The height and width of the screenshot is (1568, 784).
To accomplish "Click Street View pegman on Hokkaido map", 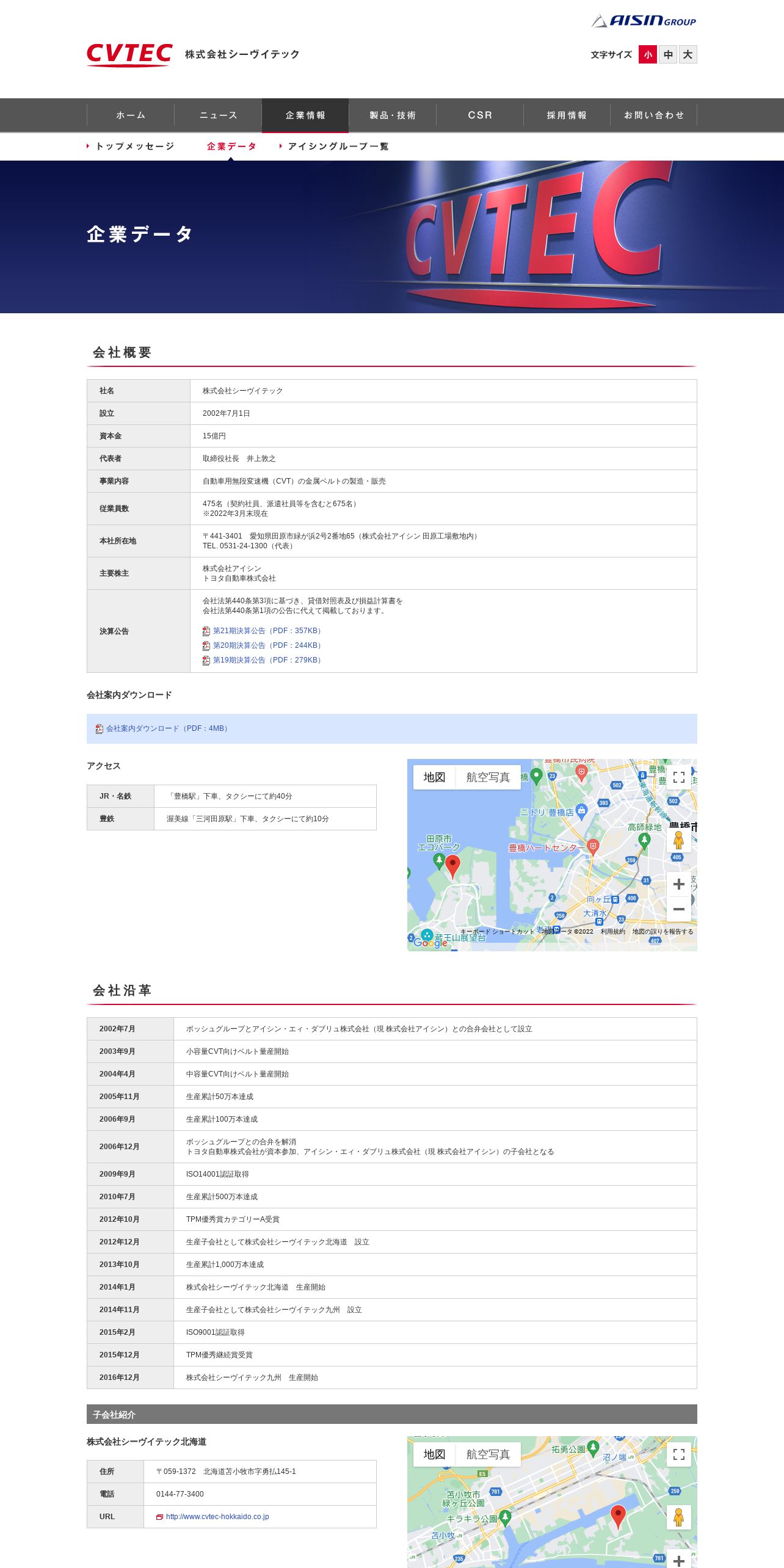I will click(x=679, y=1517).
